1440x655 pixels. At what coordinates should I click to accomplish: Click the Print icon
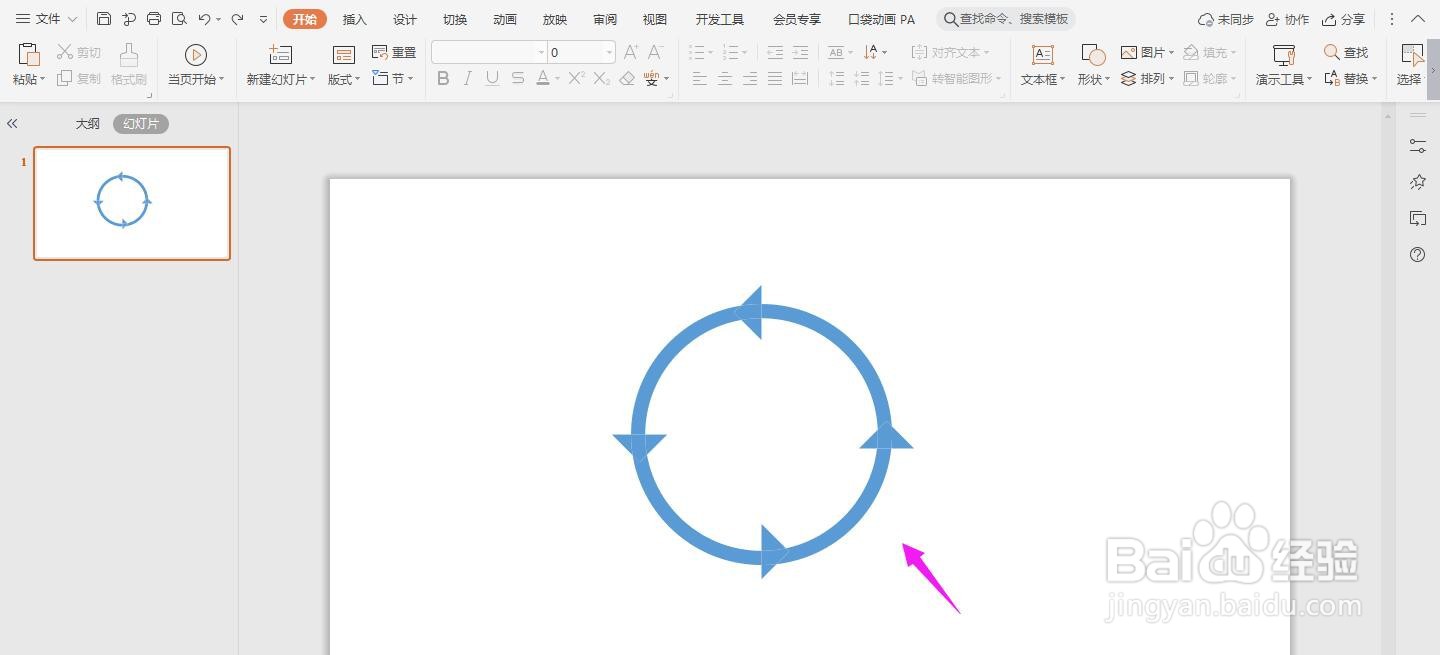(x=154, y=19)
